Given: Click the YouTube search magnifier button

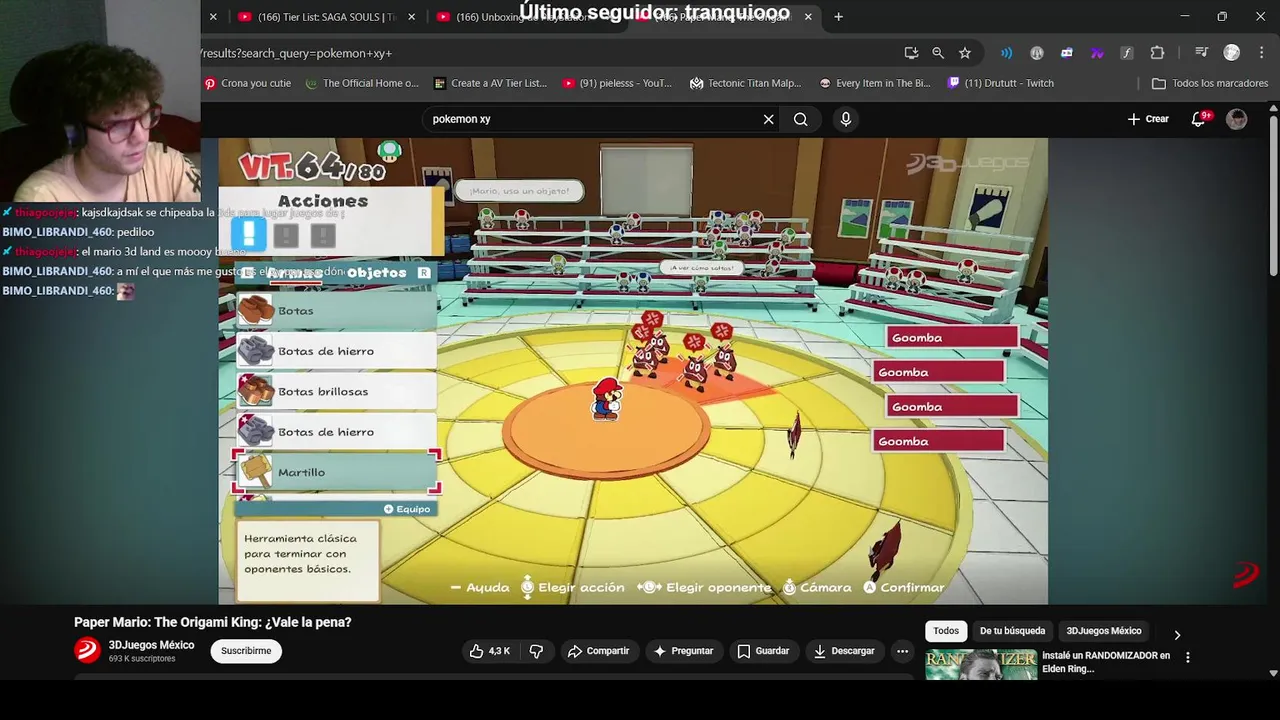Looking at the screenshot, I should (x=800, y=119).
